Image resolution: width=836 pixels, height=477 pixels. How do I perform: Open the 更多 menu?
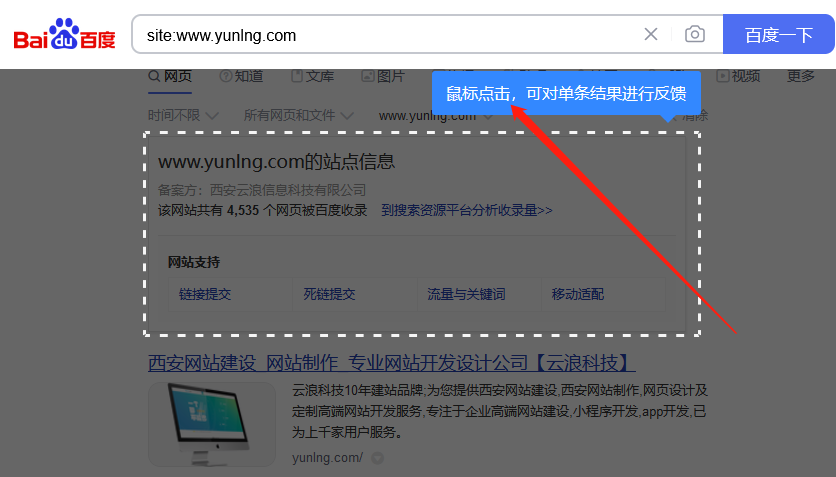point(800,76)
